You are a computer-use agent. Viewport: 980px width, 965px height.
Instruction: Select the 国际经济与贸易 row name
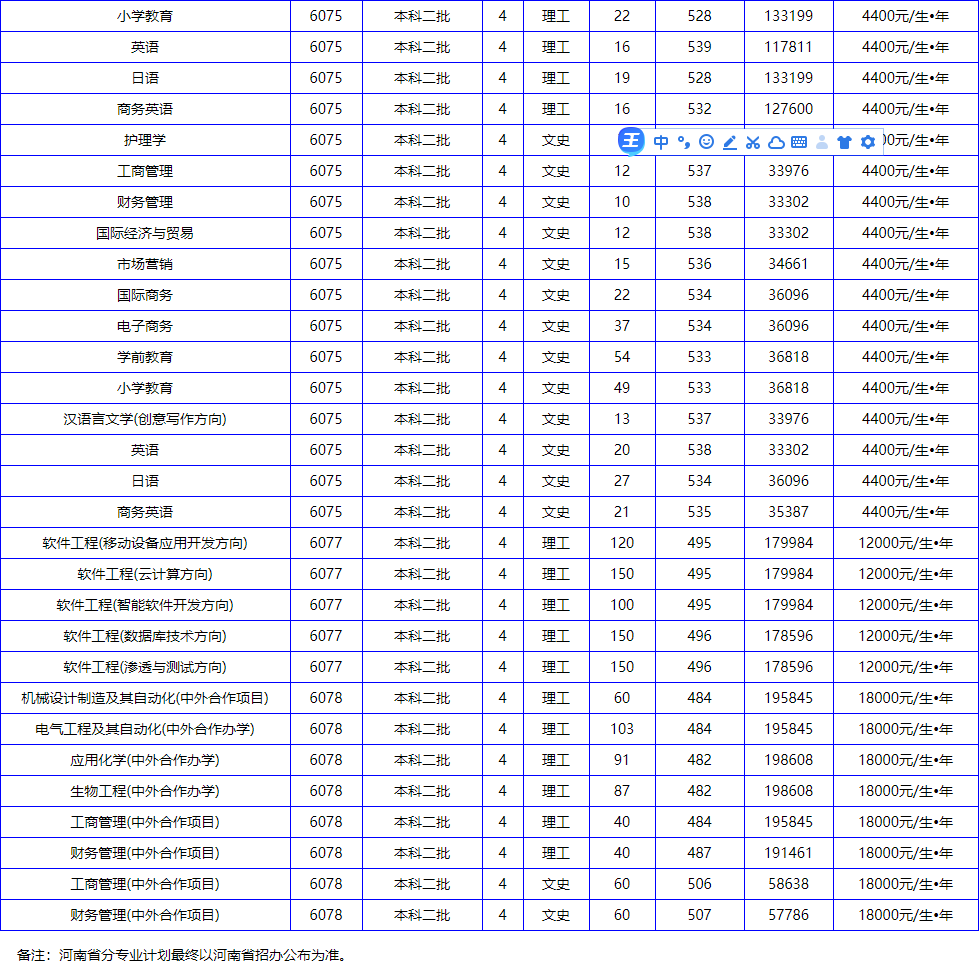click(145, 233)
